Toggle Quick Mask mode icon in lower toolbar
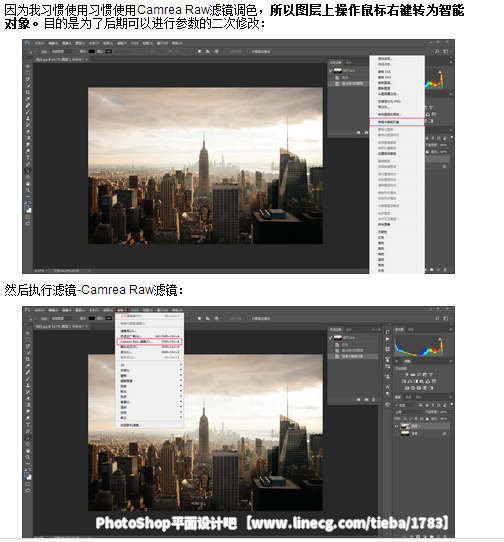Viewport: 504px width, 542px height. coord(28,484)
